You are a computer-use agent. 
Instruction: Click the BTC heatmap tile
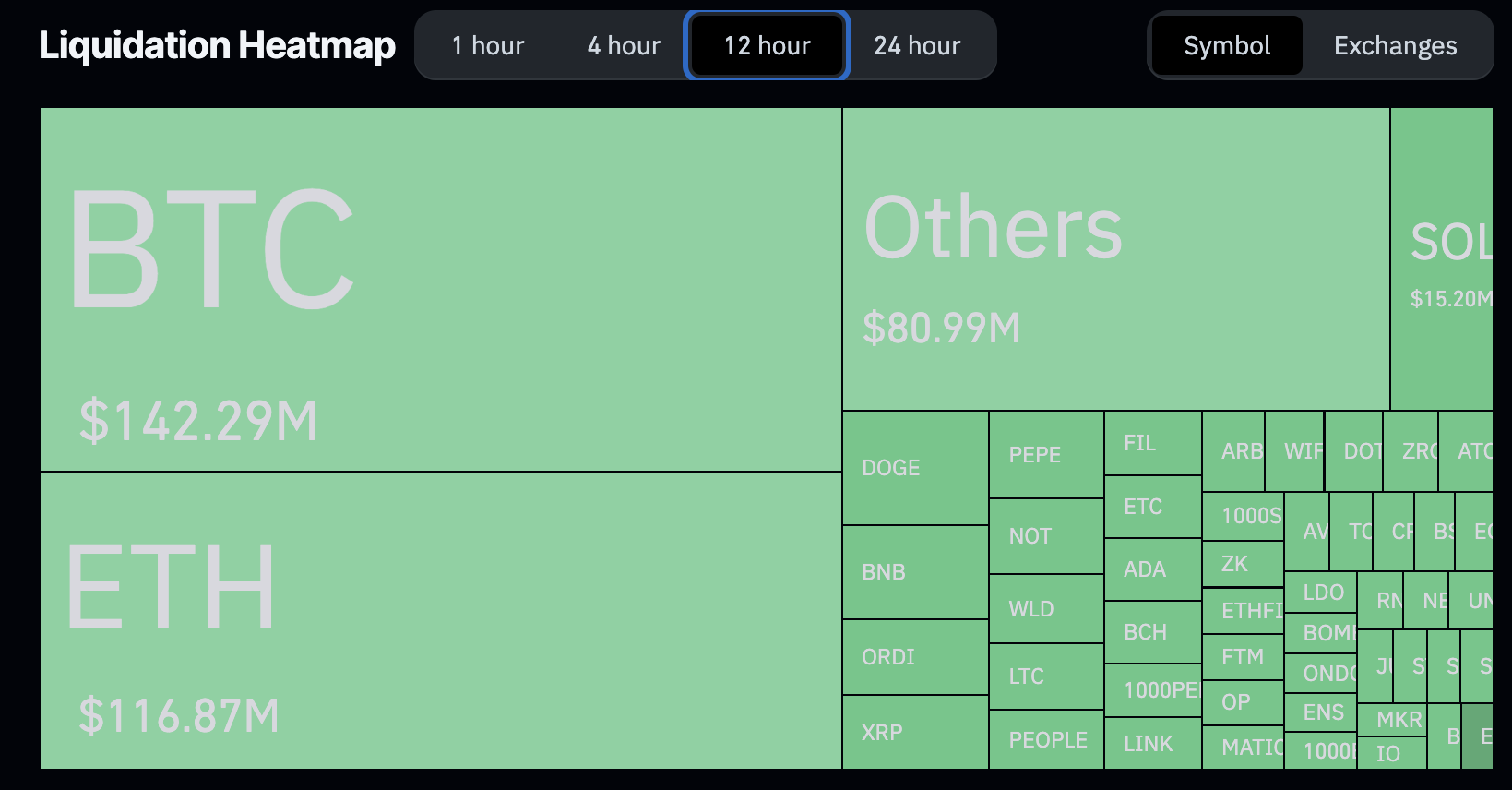441,289
